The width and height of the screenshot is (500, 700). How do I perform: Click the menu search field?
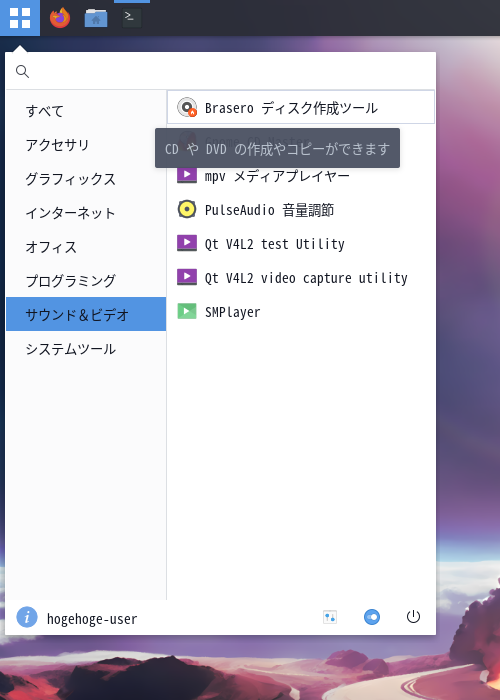pyautogui.click(x=221, y=71)
